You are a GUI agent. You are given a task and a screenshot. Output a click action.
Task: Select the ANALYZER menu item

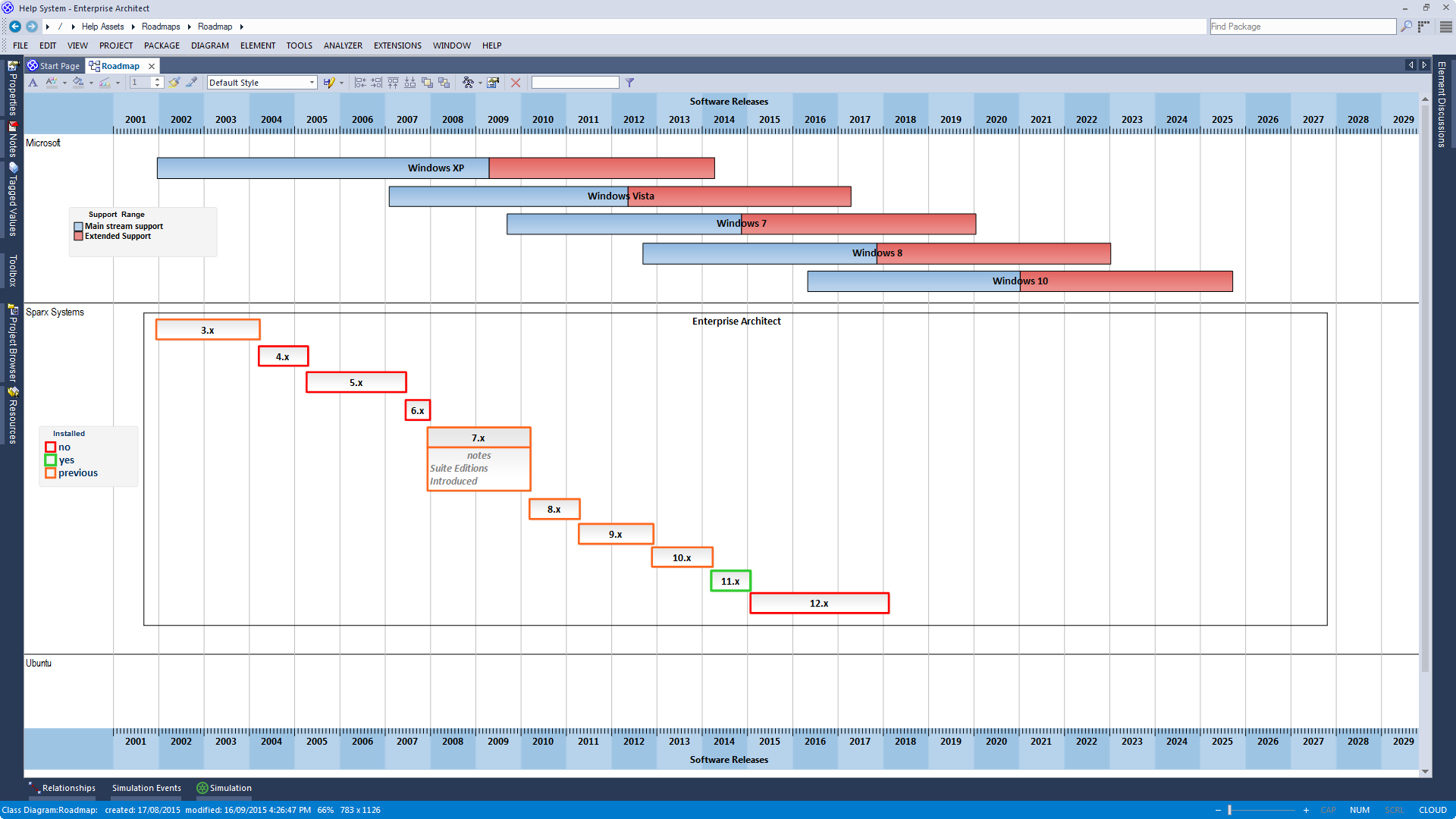[x=343, y=45]
